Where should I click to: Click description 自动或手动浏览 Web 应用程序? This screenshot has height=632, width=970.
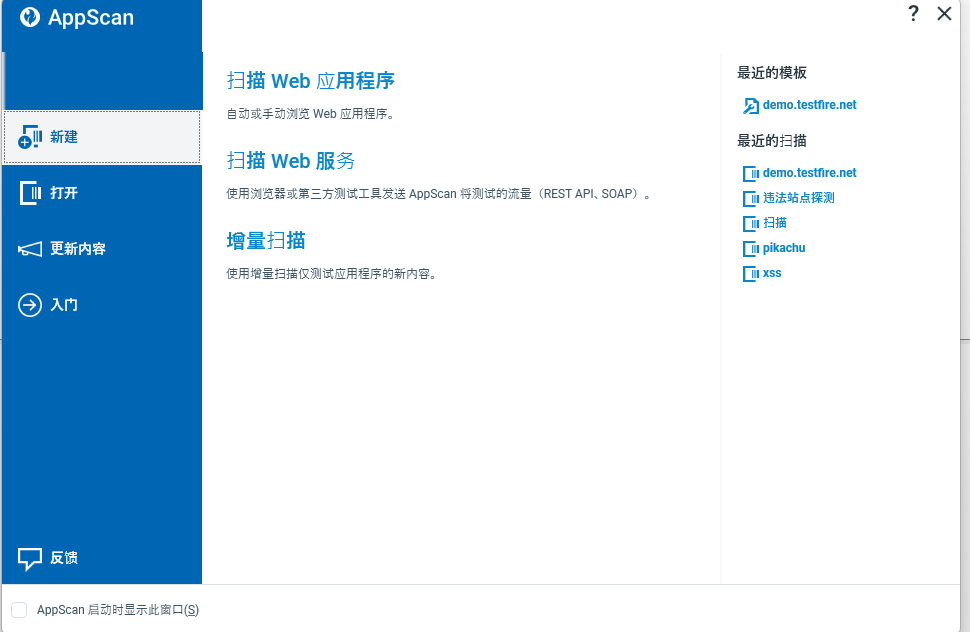pos(311,114)
